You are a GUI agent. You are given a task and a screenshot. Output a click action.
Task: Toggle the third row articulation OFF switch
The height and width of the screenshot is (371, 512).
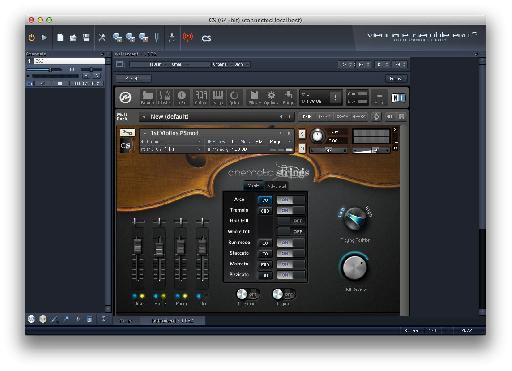[290, 221]
